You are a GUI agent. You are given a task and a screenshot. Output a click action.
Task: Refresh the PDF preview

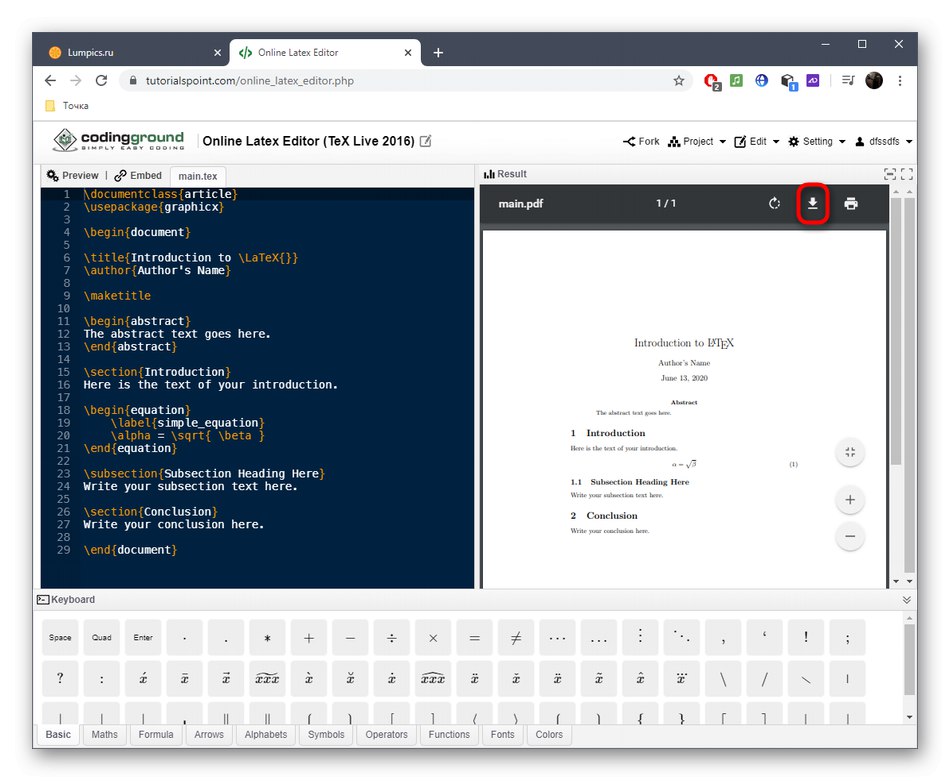coord(775,203)
